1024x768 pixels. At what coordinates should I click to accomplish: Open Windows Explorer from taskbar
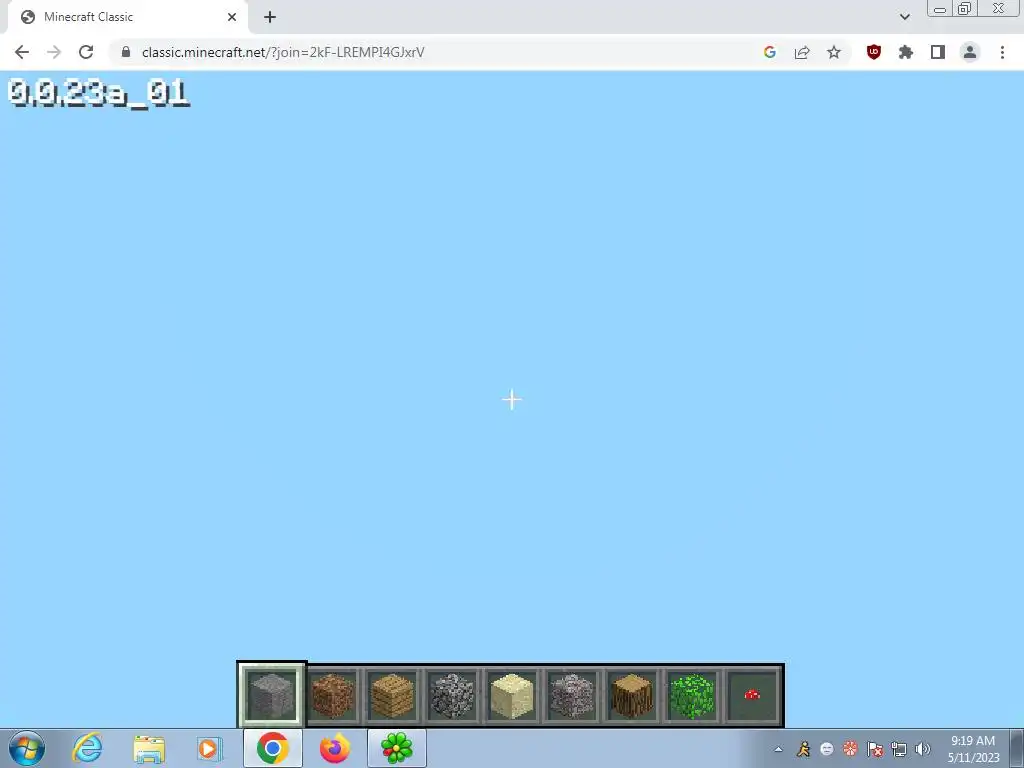point(149,748)
